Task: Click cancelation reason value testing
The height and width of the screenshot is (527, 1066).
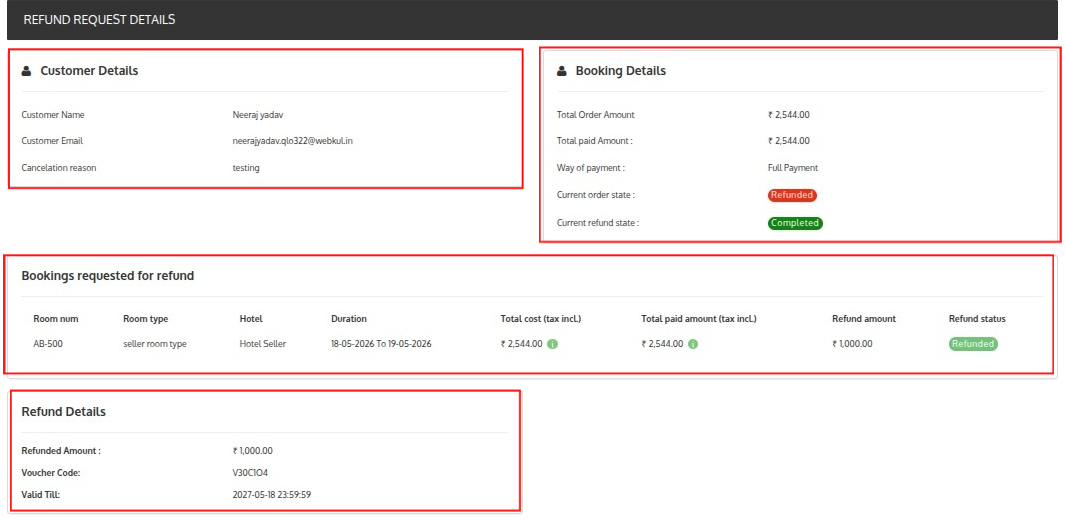Action: tap(245, 168)
